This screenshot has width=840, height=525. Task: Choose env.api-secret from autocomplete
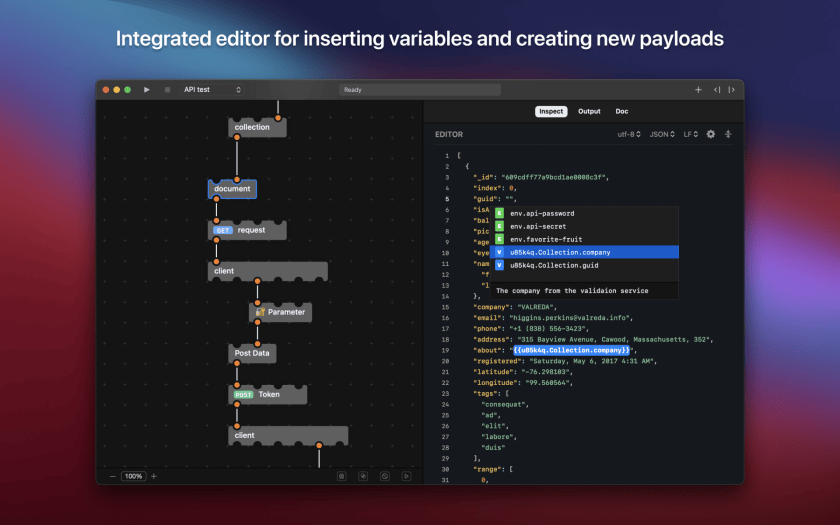point(584,226)
